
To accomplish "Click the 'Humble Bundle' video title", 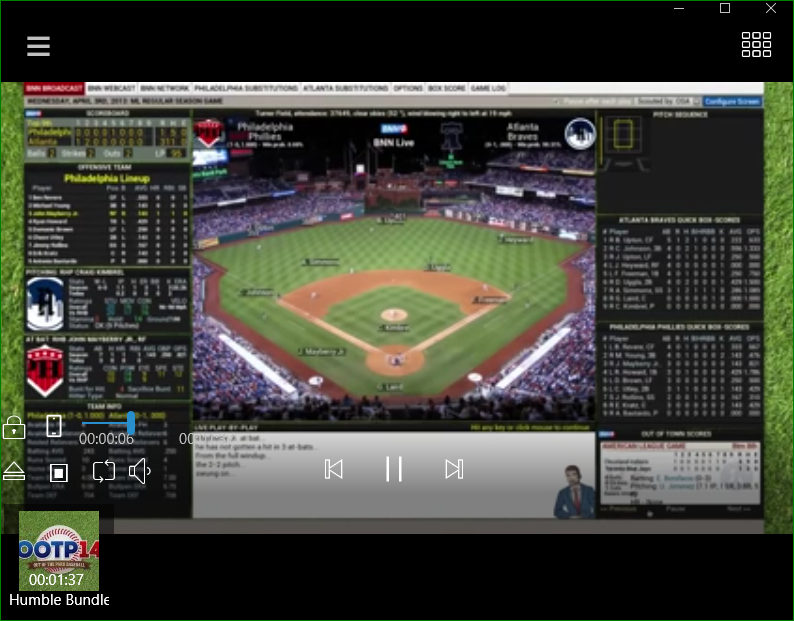I will 59,600.
